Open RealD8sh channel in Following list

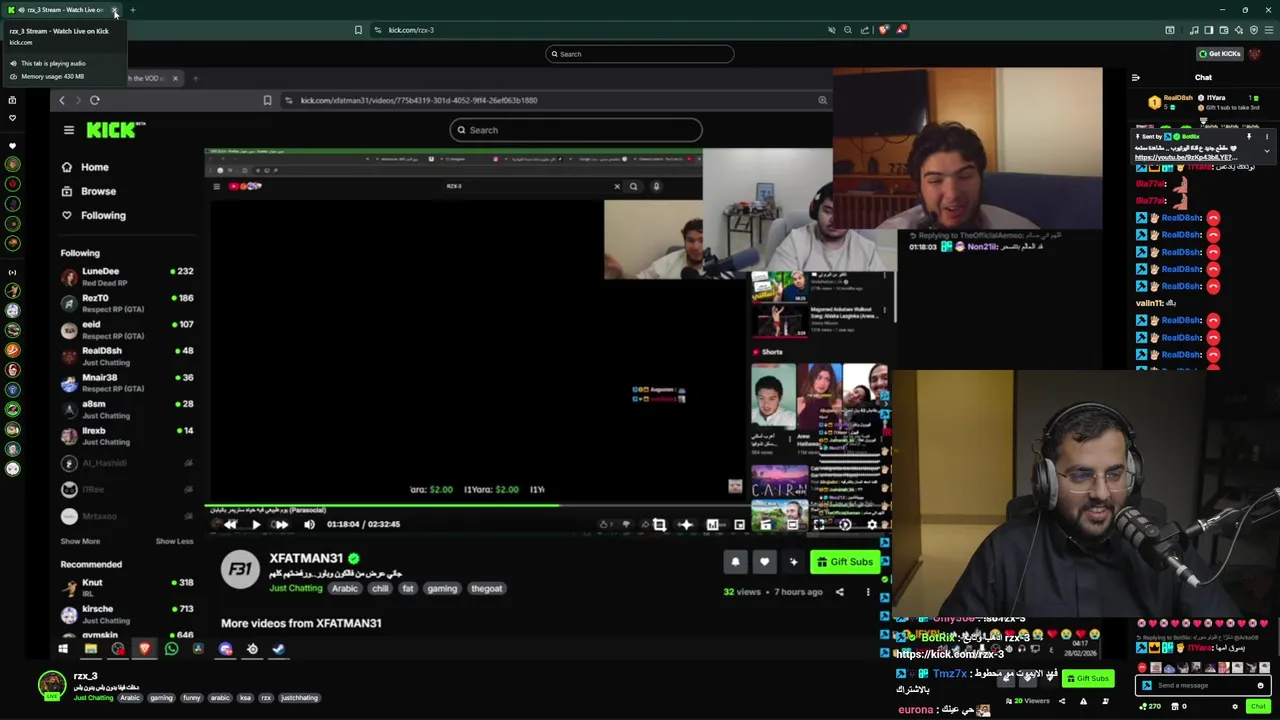127,356
